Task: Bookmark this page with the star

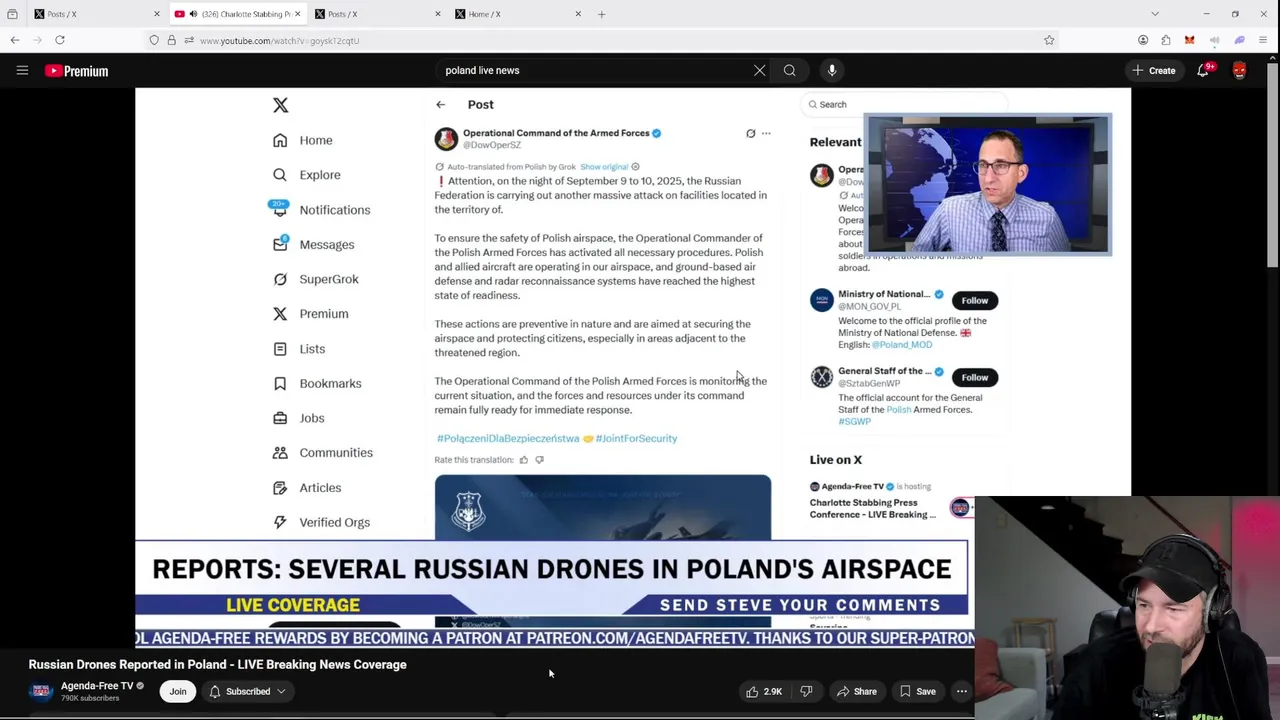Action: (x=1049, y=40)
